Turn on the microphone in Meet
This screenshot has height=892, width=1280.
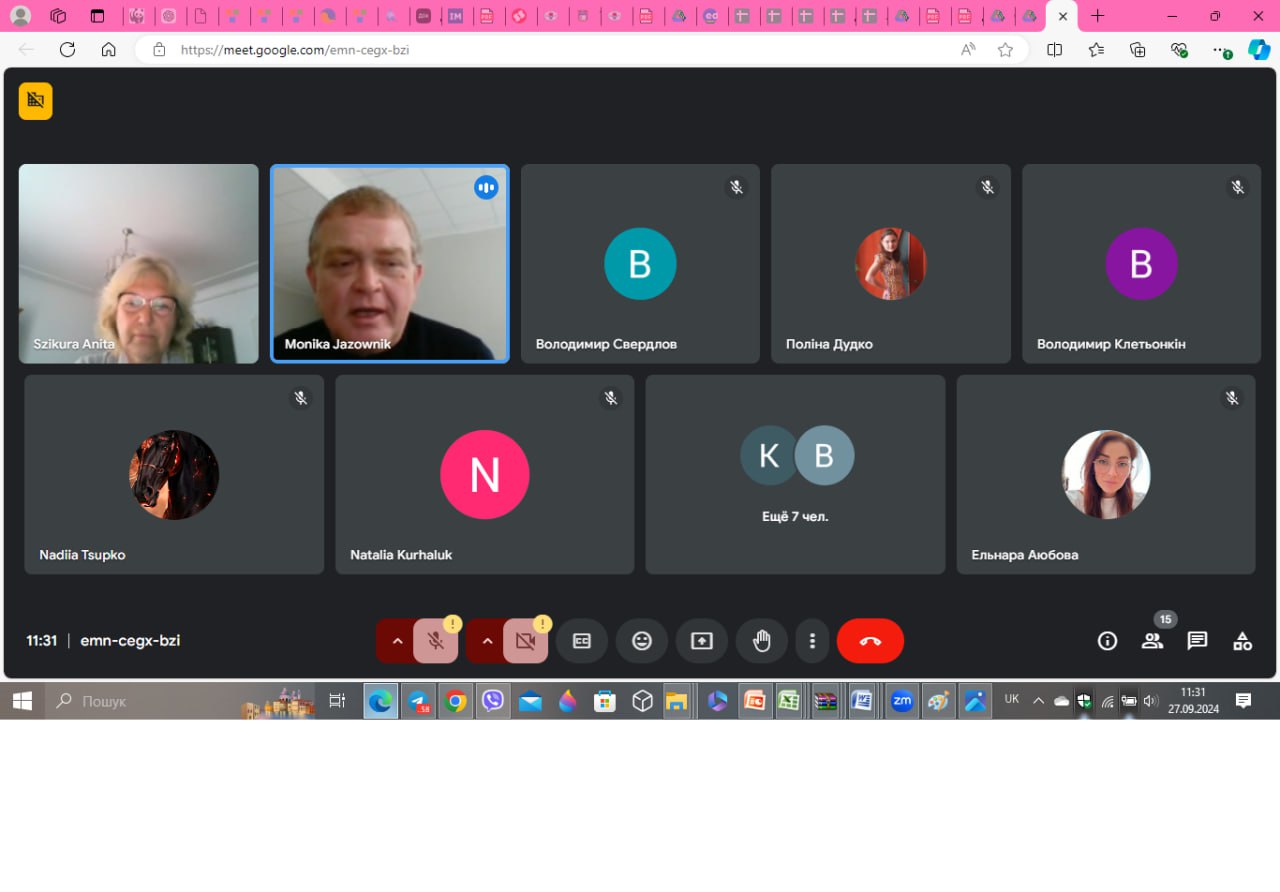[436, 641]
